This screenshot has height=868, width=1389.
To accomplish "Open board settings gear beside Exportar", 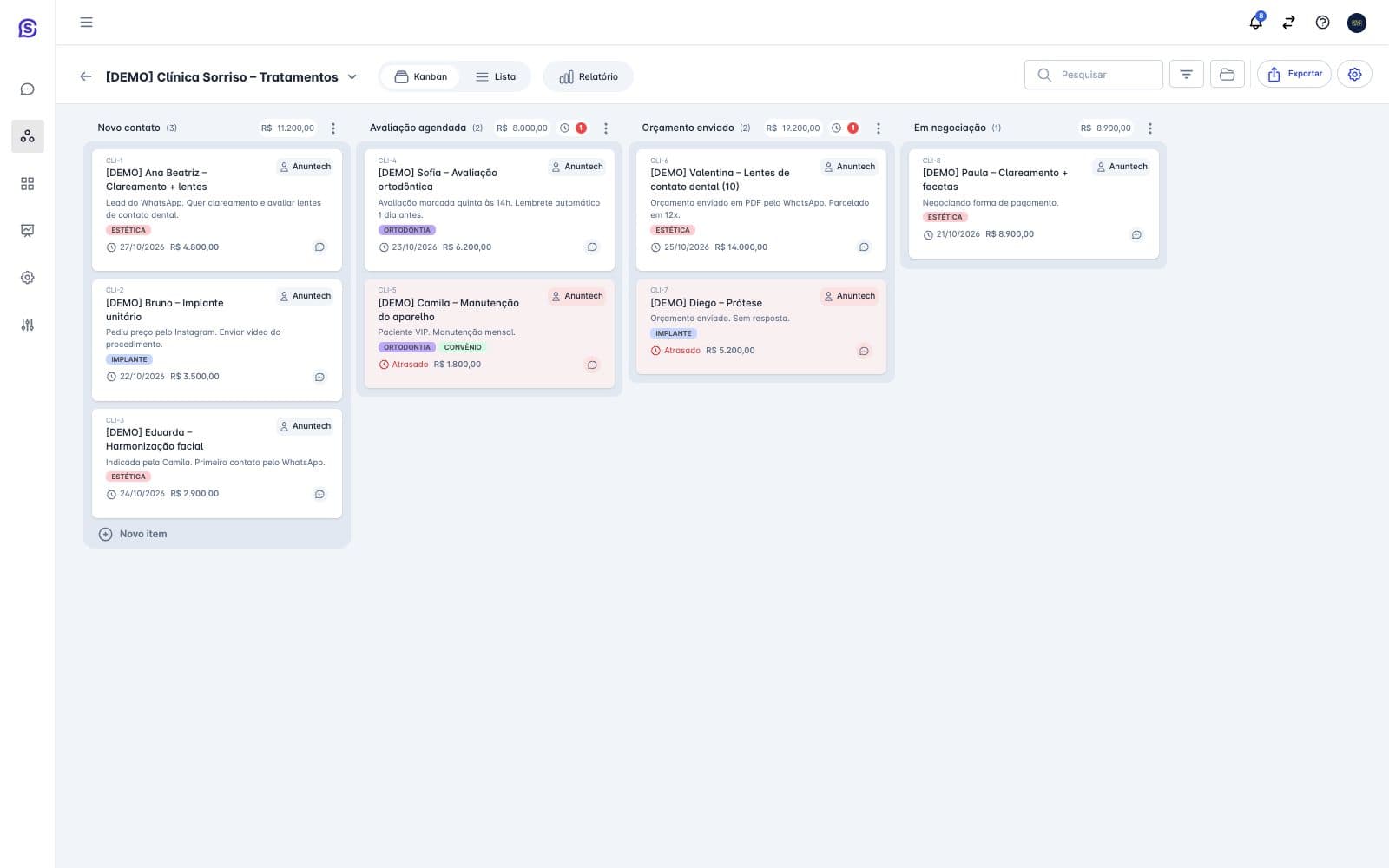I will 1354,75.
